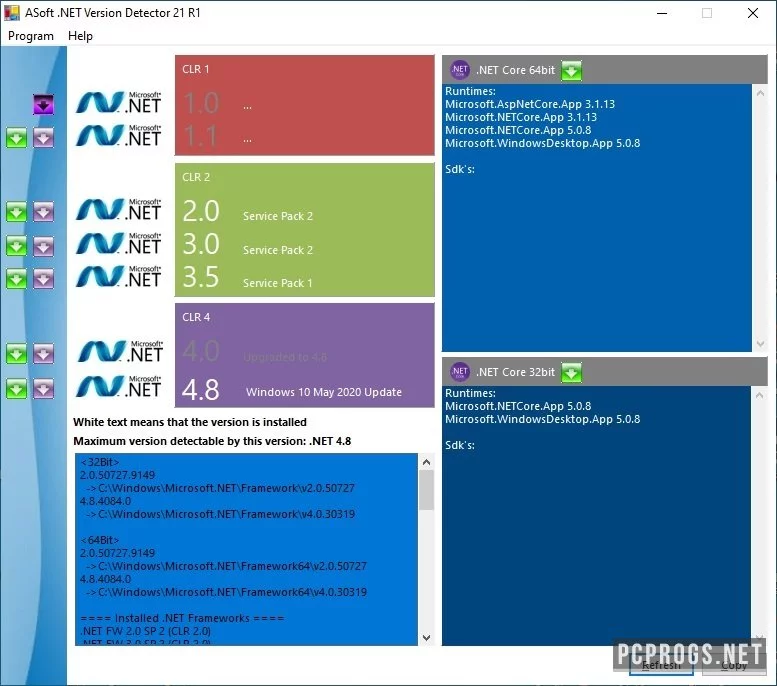Select the 2.0 version in CLR 2 panel
The image size is (777, 686).
(201, 211)
